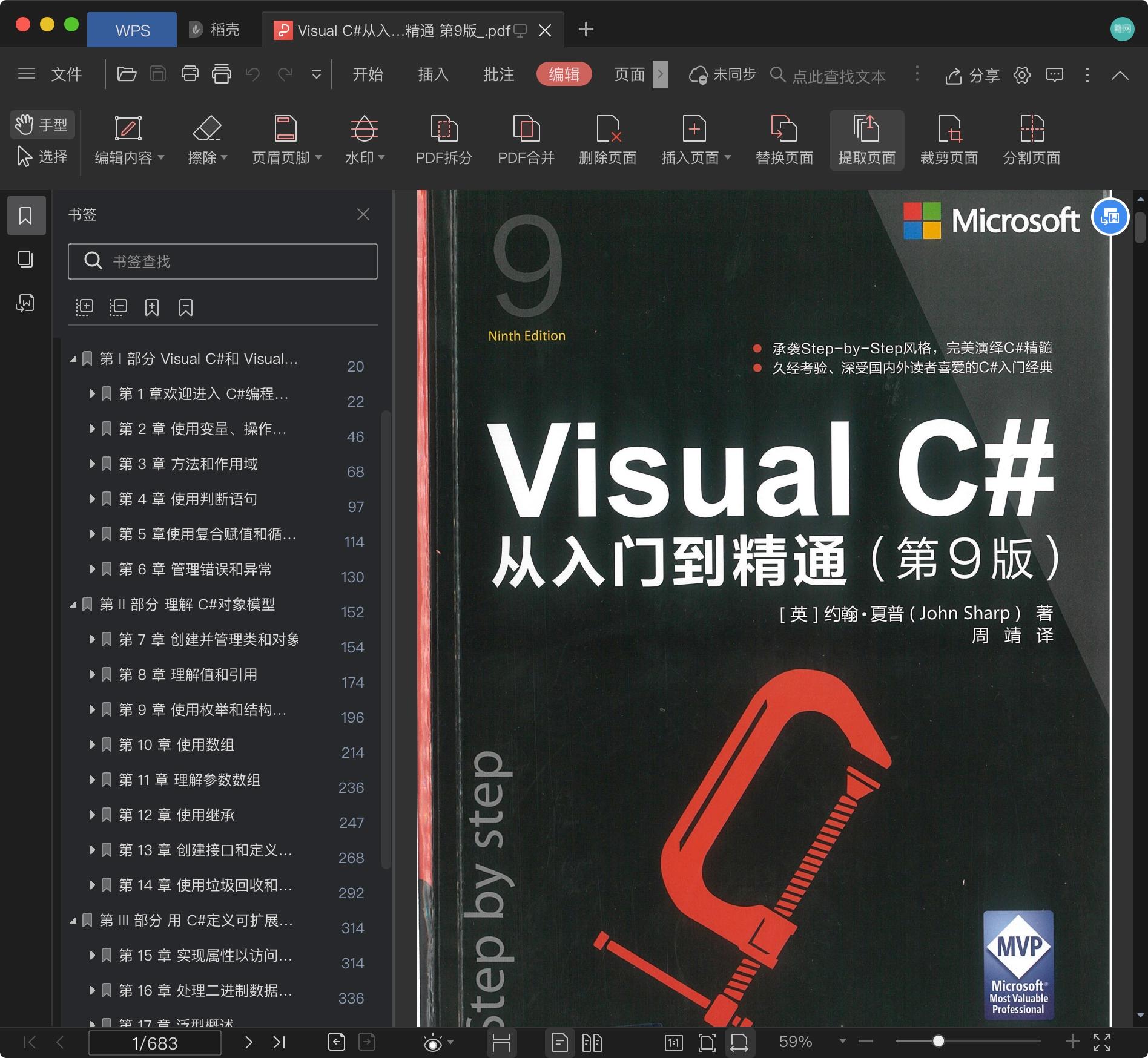Adjust the zoom slider handle

(938, 1041)
